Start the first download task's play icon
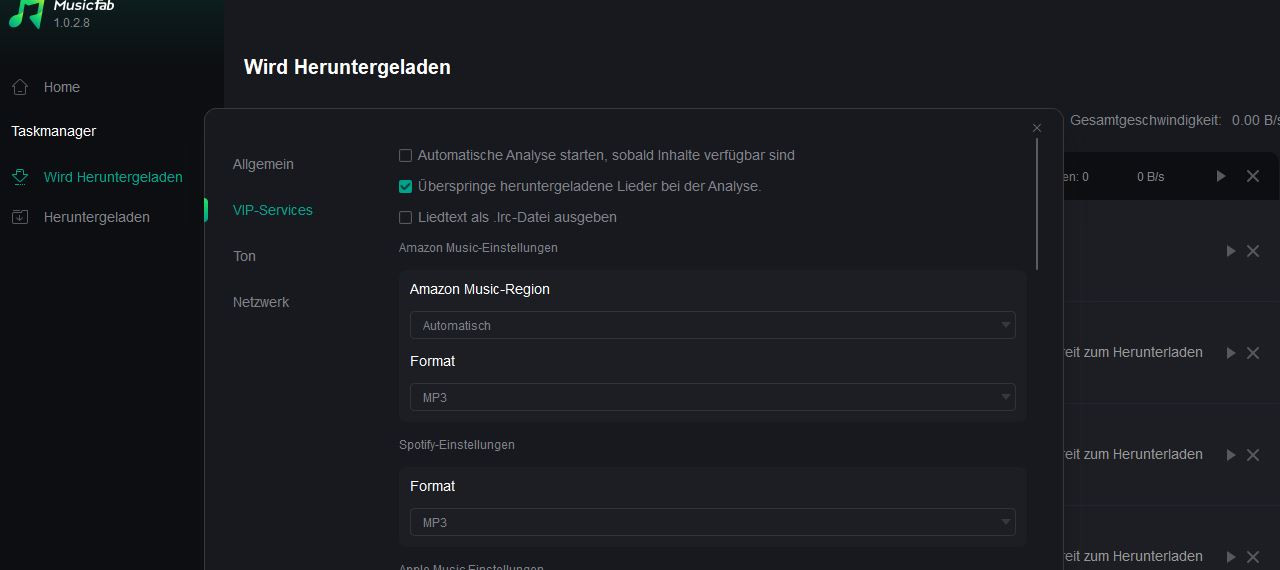This screenshot has height=570, width=1280. 1231,251
